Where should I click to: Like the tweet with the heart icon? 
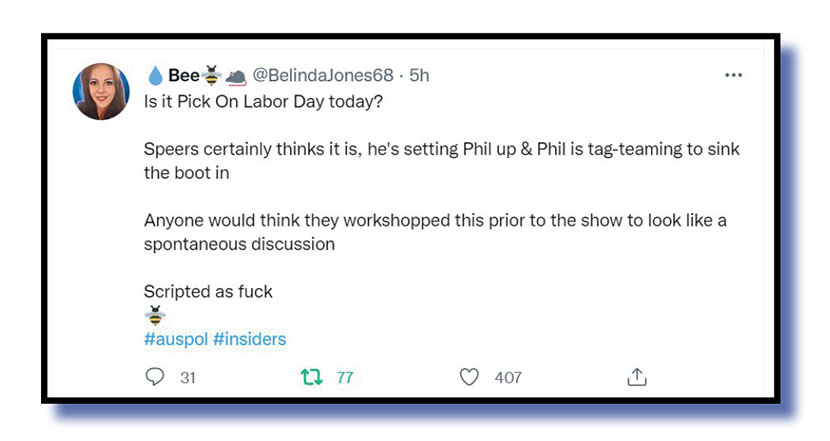pyautogui.click(x=469, y=377)
